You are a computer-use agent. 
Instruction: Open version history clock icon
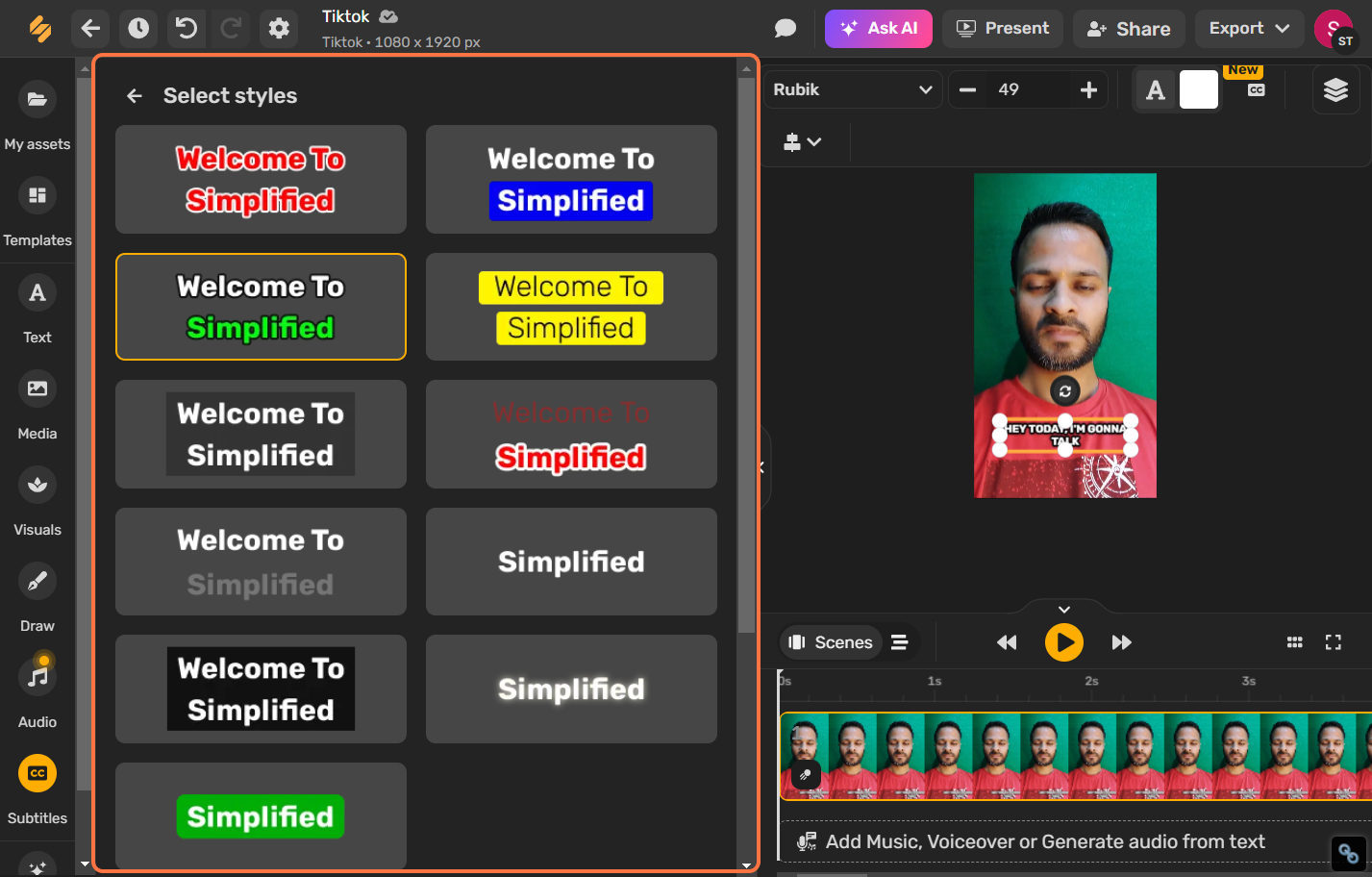[x=138, y=29]
